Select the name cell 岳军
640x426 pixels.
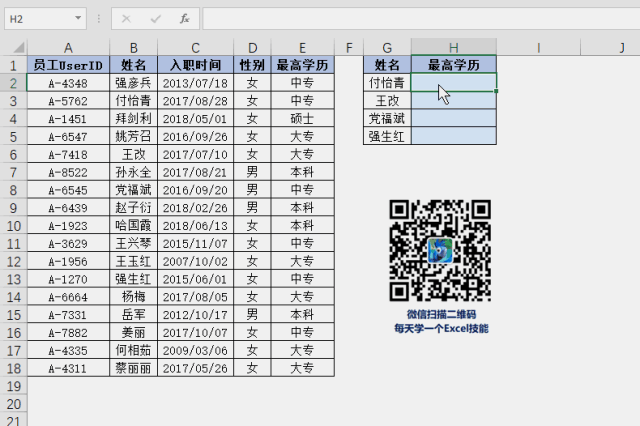(x=133, y=315)
